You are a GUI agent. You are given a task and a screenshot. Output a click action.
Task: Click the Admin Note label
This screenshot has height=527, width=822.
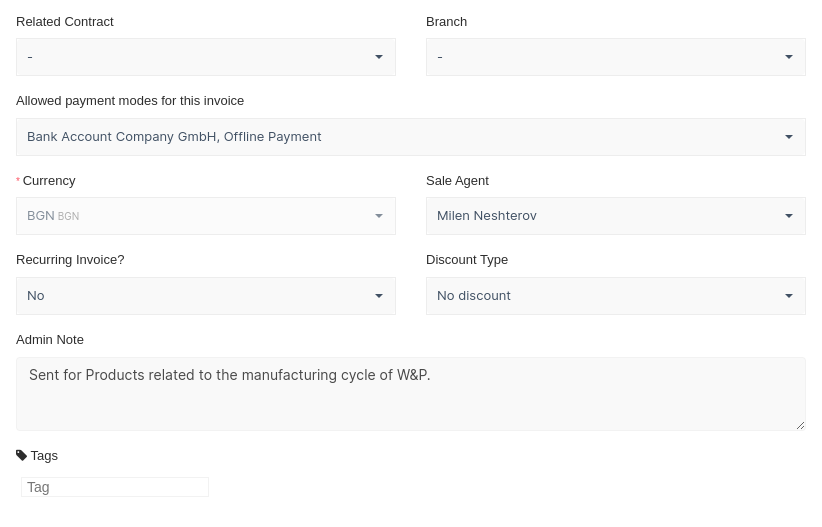pyautogui.click(x=50, y=340)
